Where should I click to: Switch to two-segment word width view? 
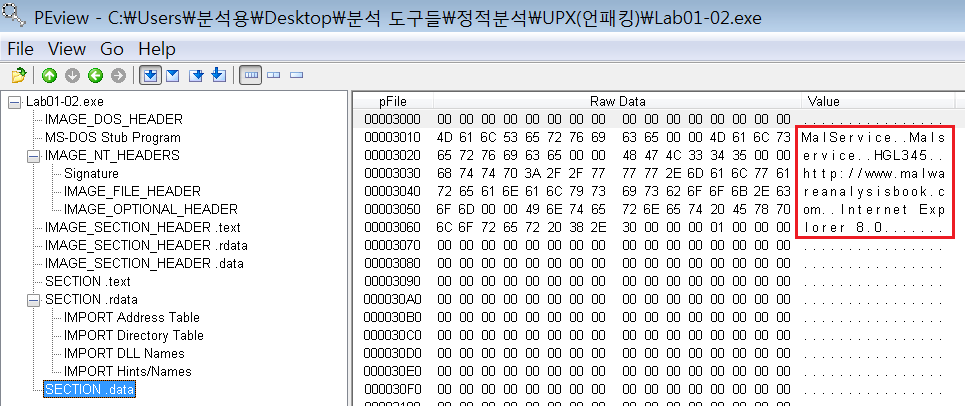click(x=274, y=76)
